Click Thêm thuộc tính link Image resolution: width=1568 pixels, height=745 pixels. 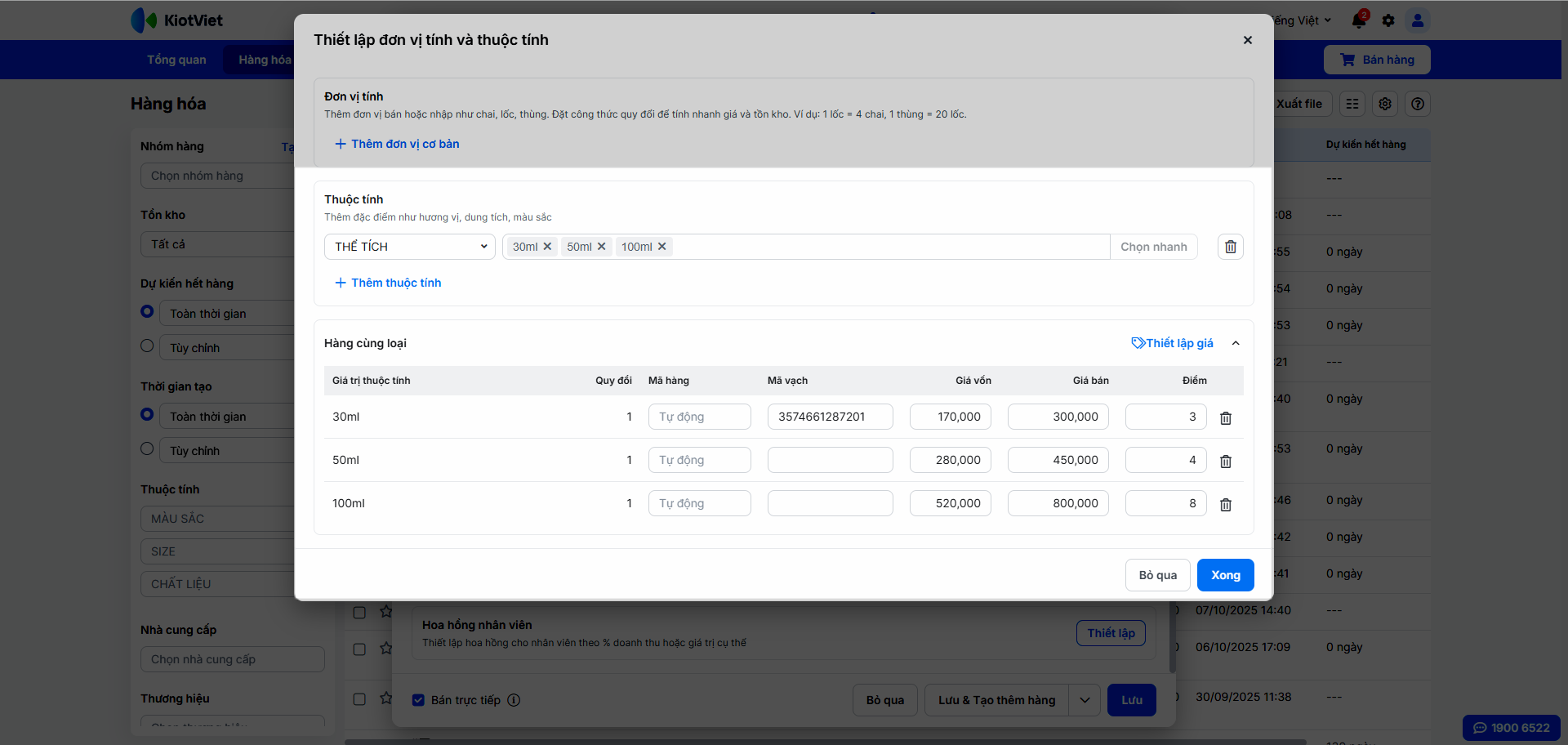pos(388,283)
